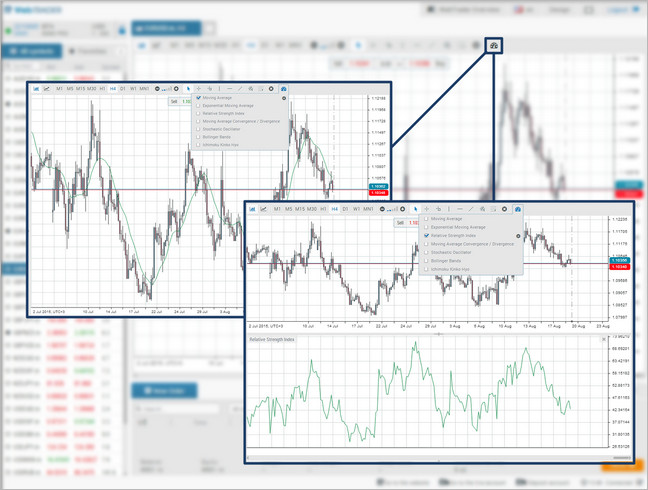Click horizontal scrollbar below the RSI graph

pyautogui.click(x=440, y=458)
